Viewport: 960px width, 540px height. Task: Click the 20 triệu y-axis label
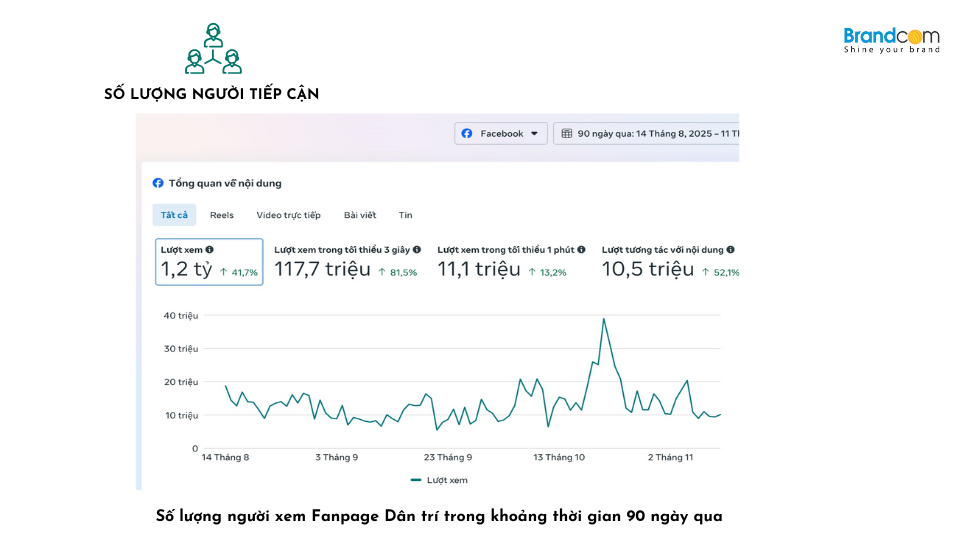click(x=181, y=382)
